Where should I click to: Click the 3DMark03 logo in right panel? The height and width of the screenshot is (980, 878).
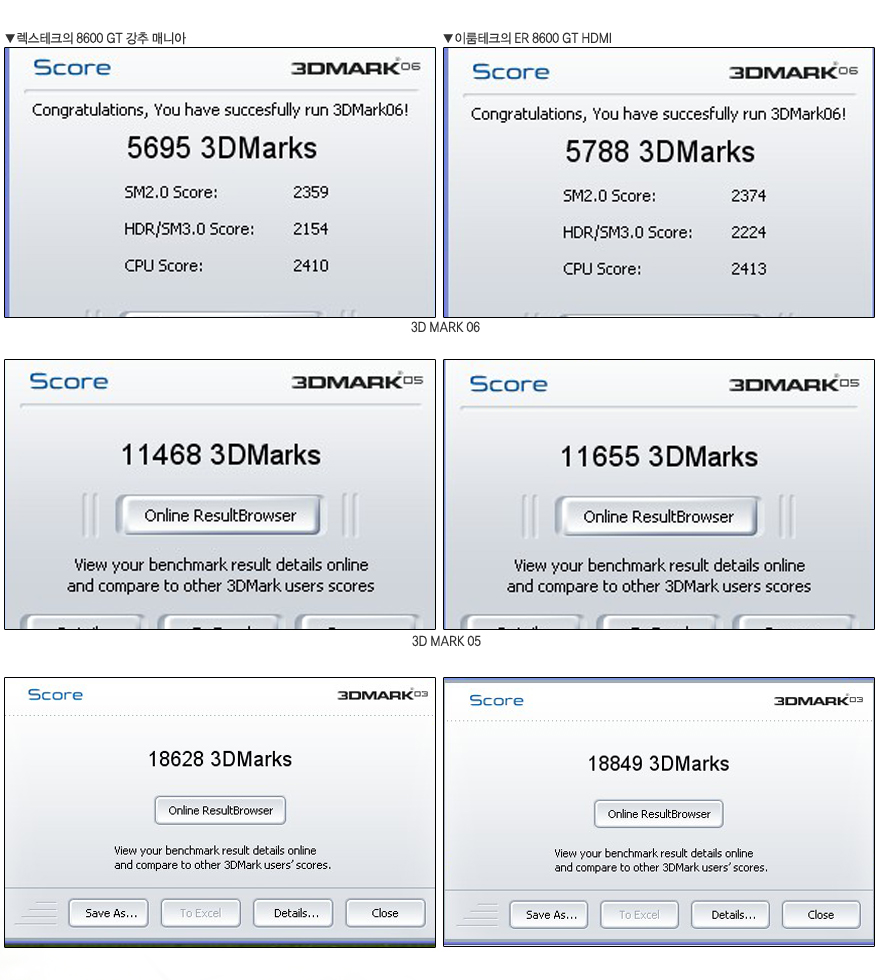[819, 699]
